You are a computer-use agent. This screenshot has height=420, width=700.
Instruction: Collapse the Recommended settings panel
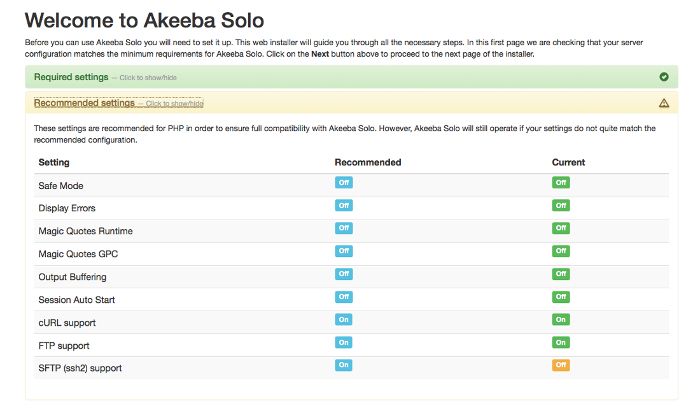(351, 103)
